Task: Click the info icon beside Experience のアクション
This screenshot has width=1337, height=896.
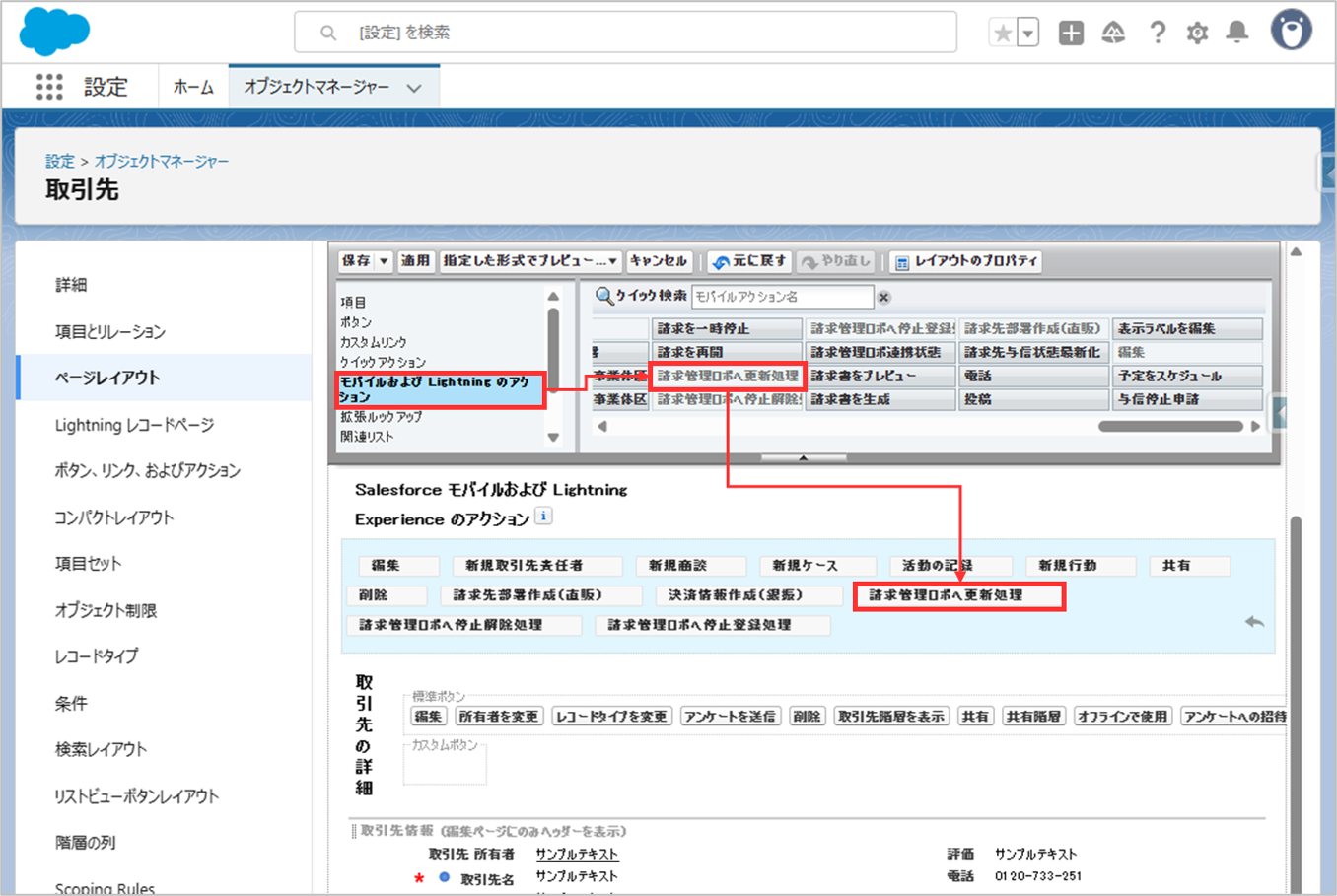Action: coord(543,517)
